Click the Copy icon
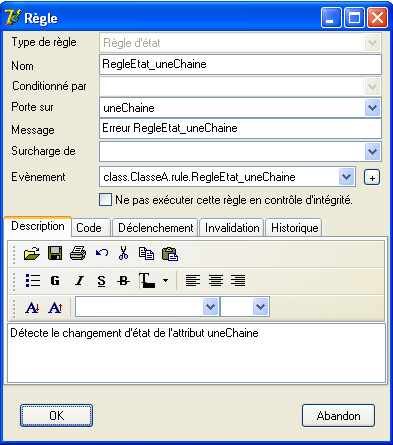The image size is (393, 445). [x=146, y=253]
